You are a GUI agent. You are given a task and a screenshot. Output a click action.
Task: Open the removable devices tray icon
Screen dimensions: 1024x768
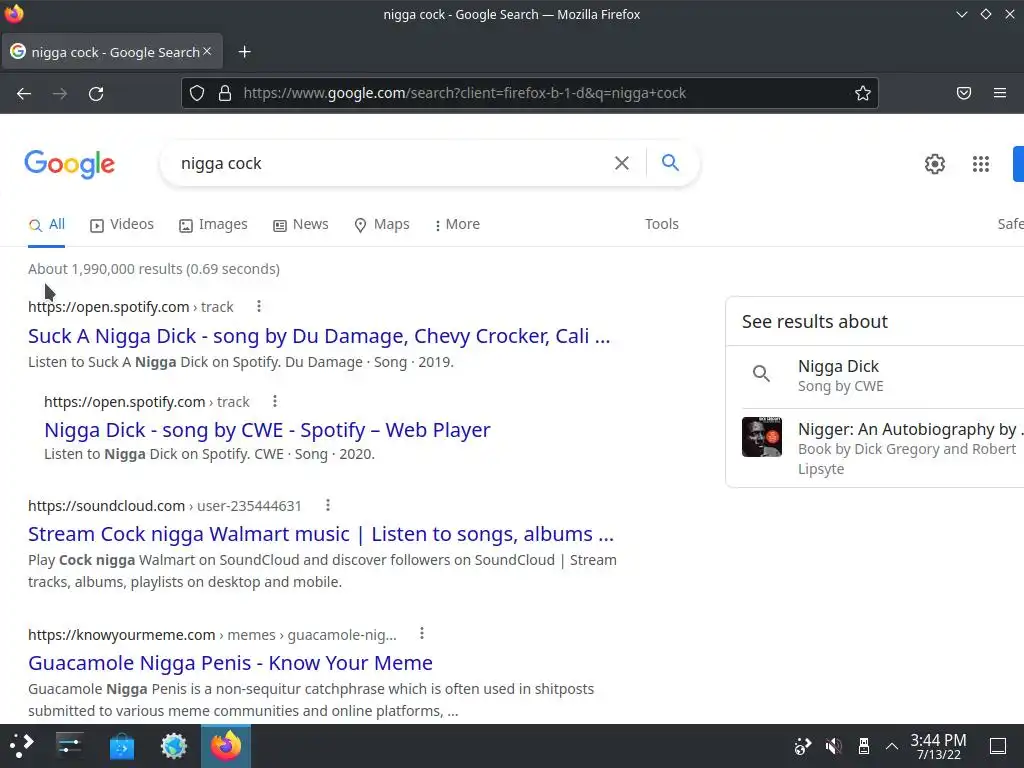pos(863,746)
